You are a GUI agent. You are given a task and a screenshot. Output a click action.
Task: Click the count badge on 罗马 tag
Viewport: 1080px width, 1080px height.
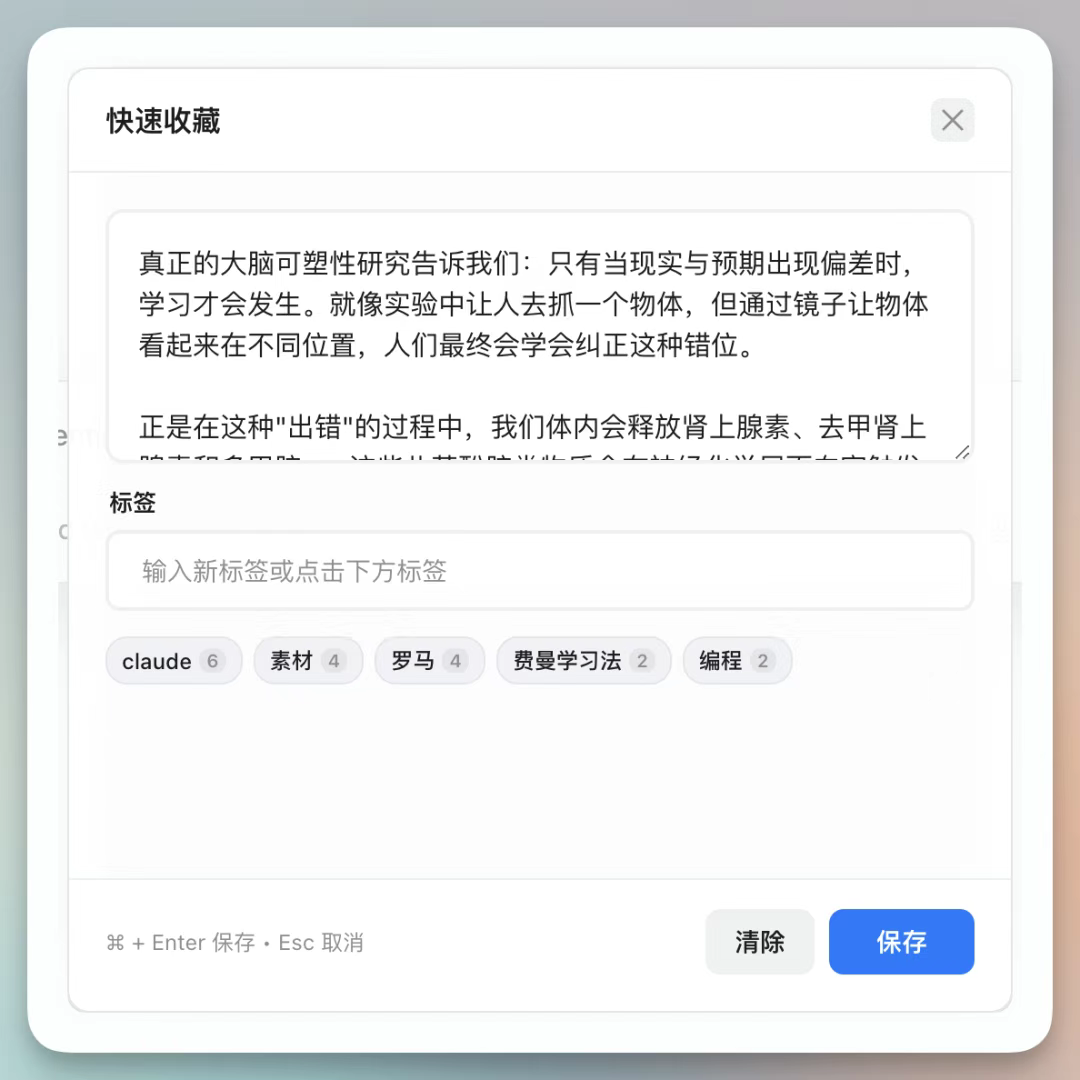click(x=455, y=661)
